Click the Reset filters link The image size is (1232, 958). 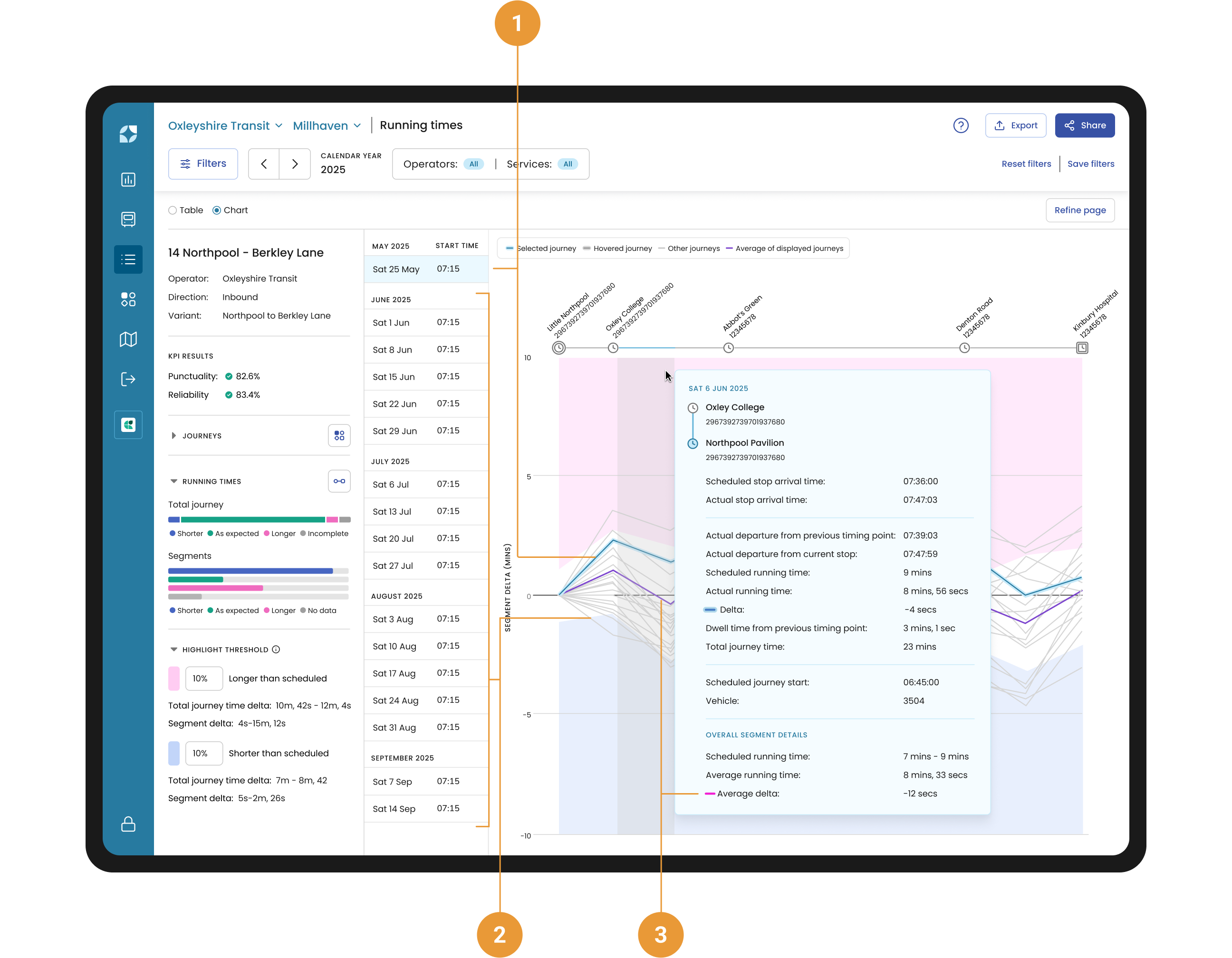[1026, 163]
